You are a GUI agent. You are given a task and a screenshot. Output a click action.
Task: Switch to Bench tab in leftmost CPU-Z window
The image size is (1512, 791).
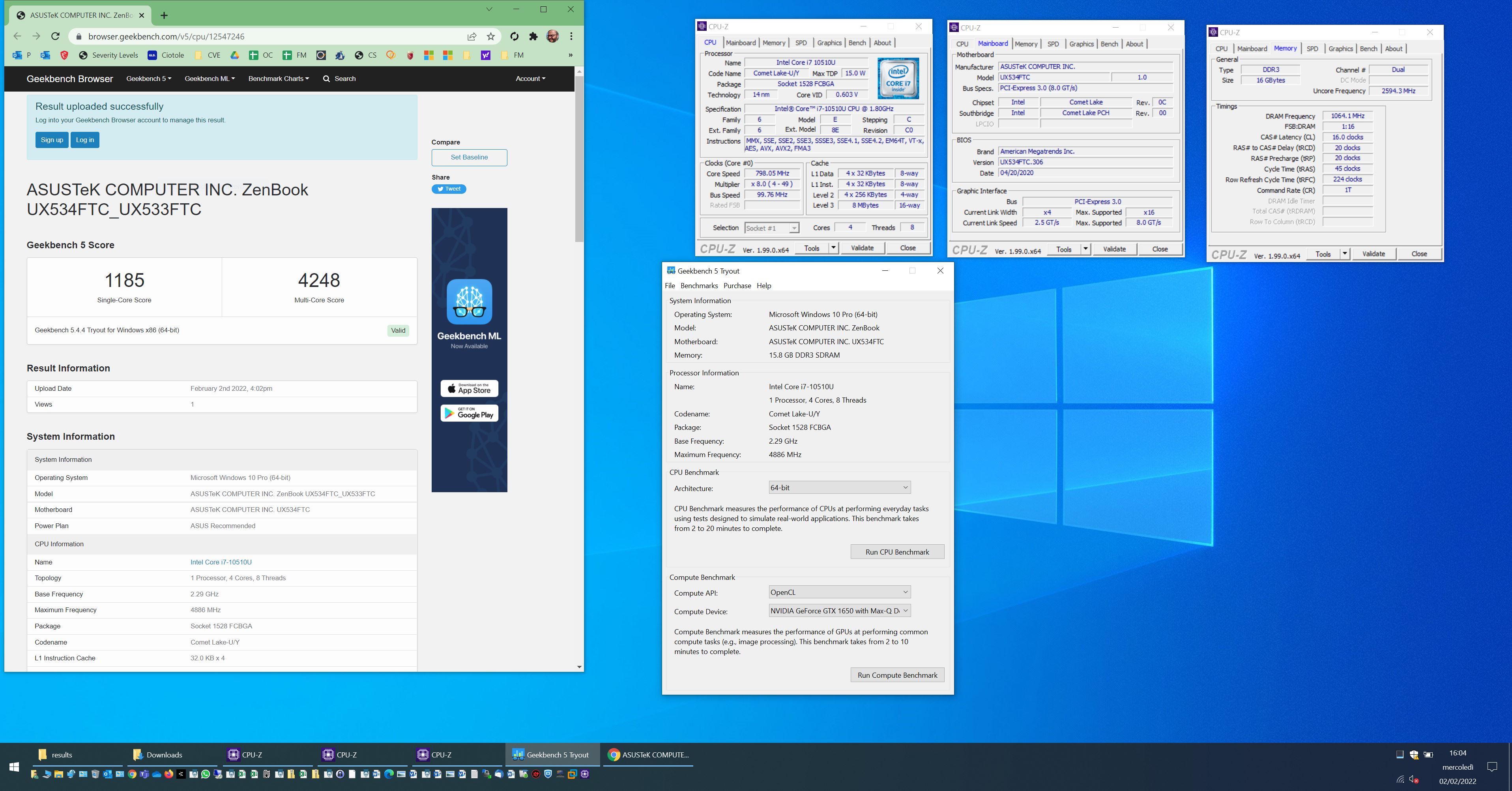[857, 43]
